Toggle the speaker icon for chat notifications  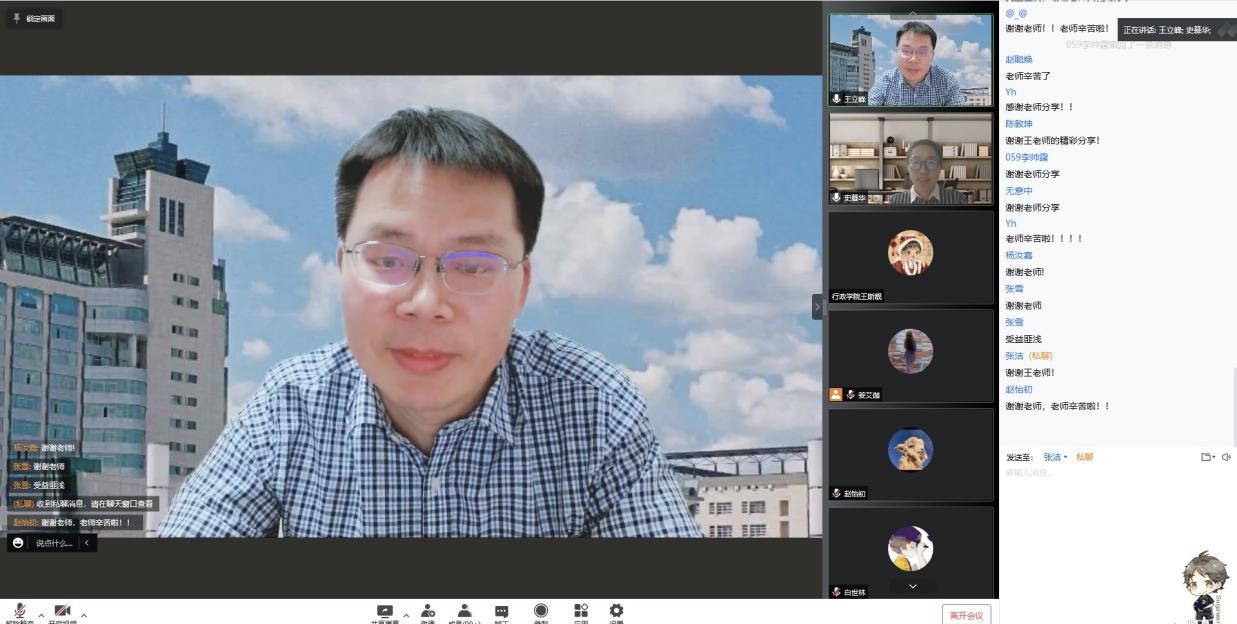pyautogui.click(x=1226, y=457)
